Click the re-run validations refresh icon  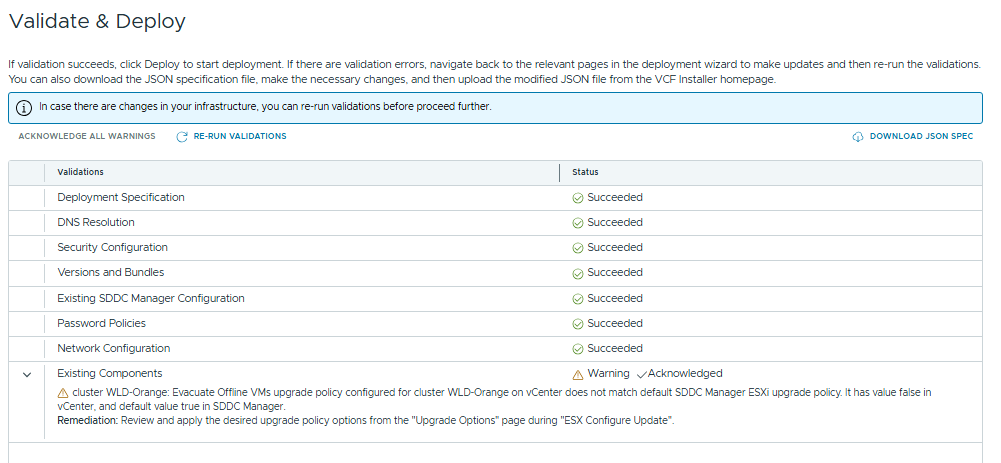(x=182, y=137)
